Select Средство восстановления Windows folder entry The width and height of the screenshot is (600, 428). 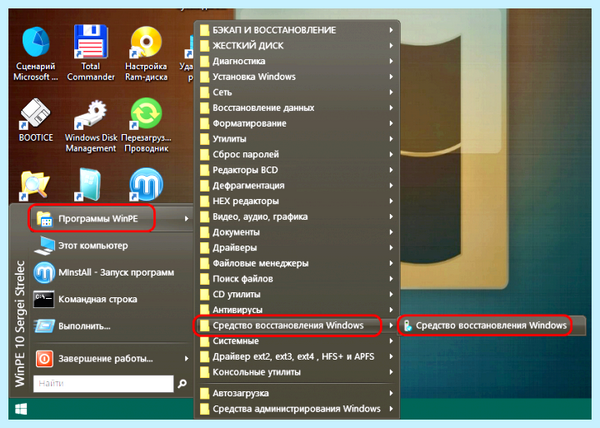pyautogui.click(x=297, y=325)
